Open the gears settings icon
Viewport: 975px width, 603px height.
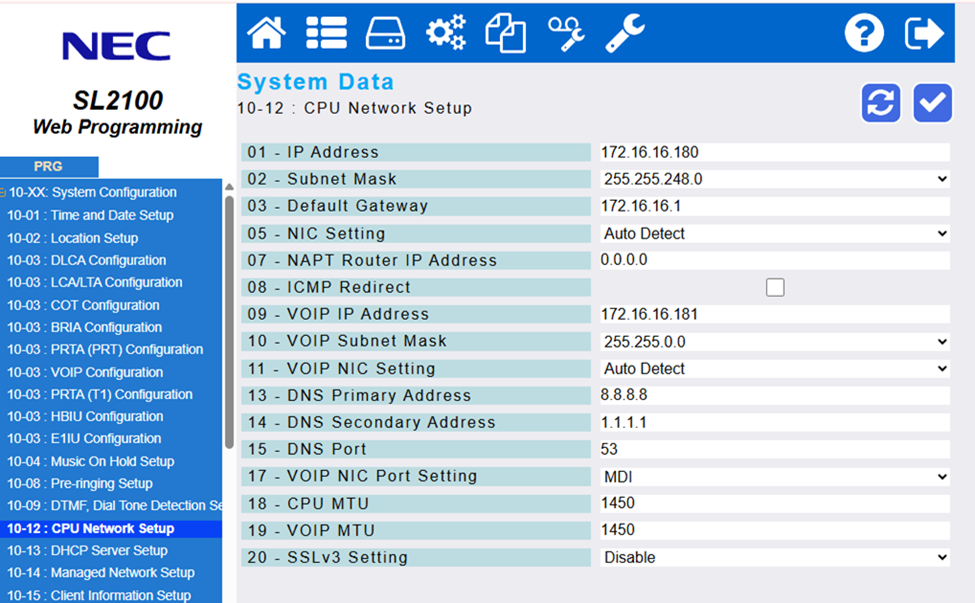point(445,33)
